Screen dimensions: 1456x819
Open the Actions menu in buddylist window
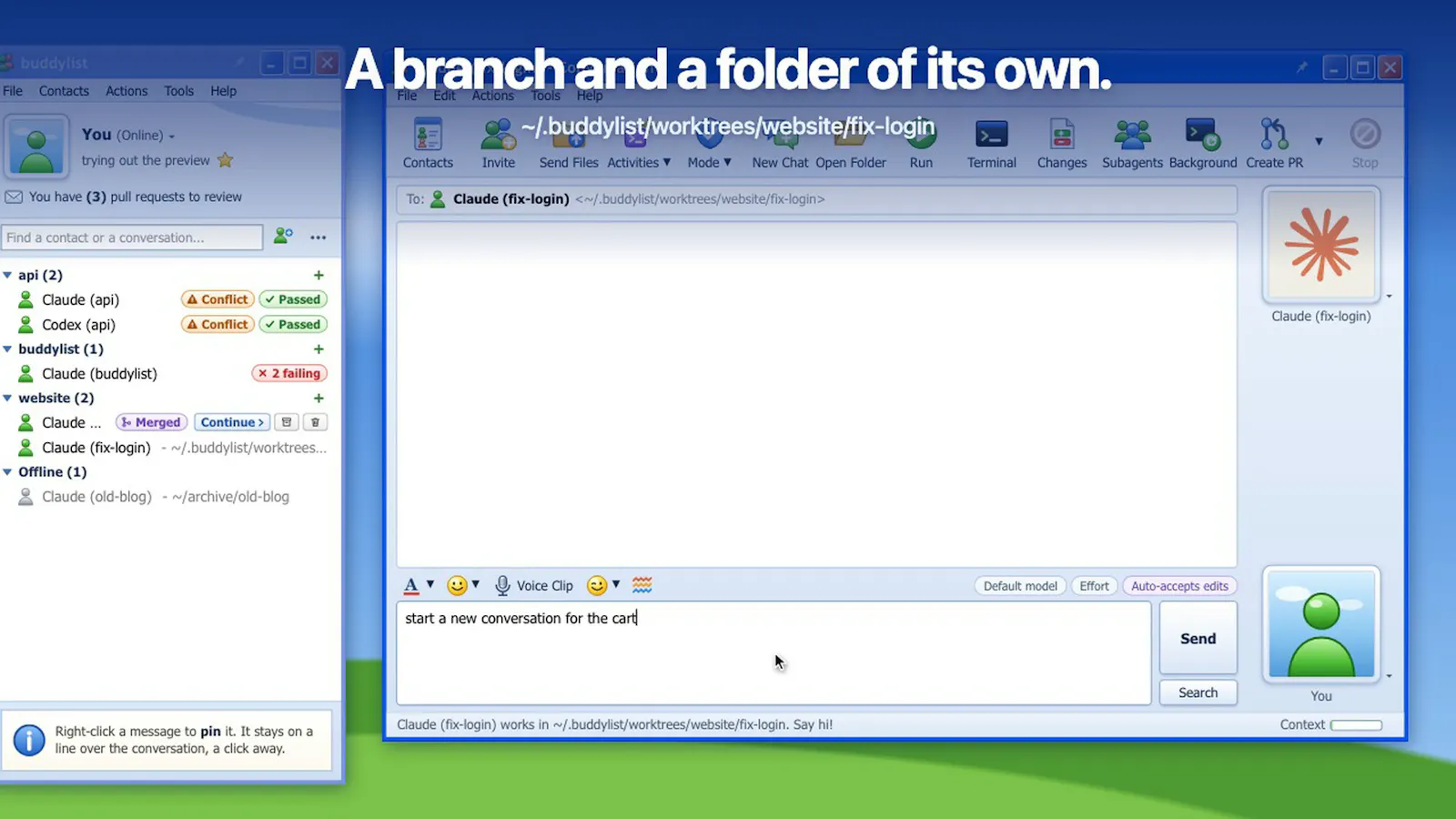(126, 91)
